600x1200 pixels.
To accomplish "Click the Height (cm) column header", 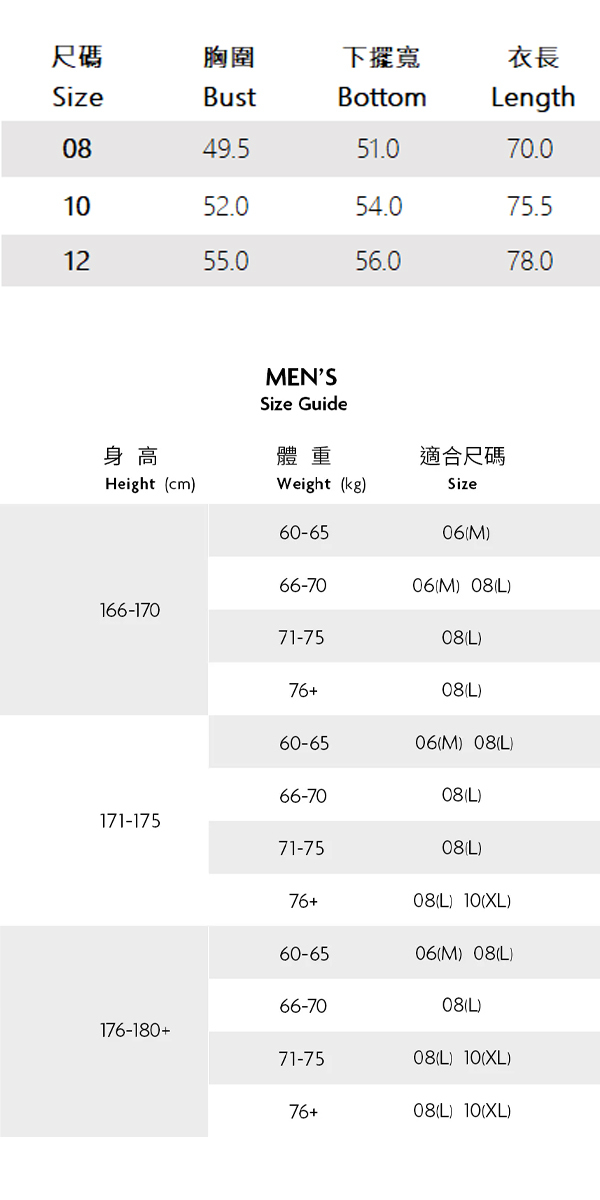I will pos(150,484).
